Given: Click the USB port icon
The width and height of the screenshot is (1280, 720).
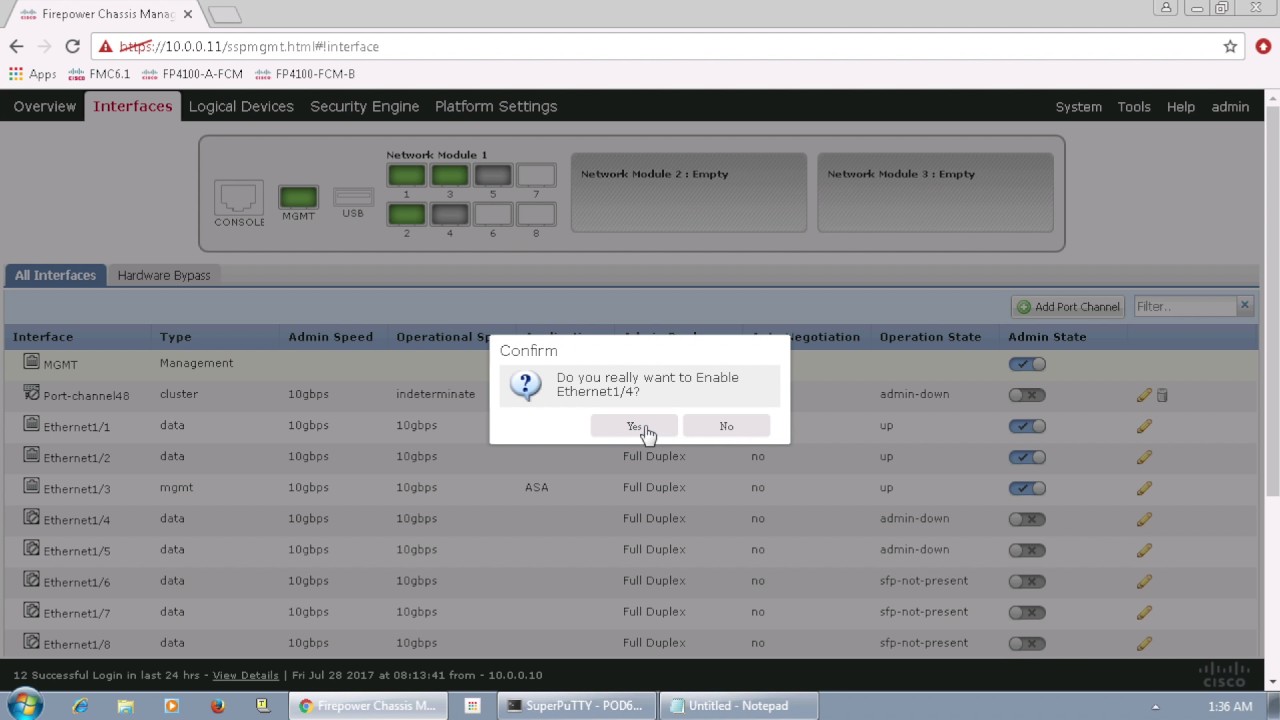Looking at the screenshot, I should (x=353, y=196).
